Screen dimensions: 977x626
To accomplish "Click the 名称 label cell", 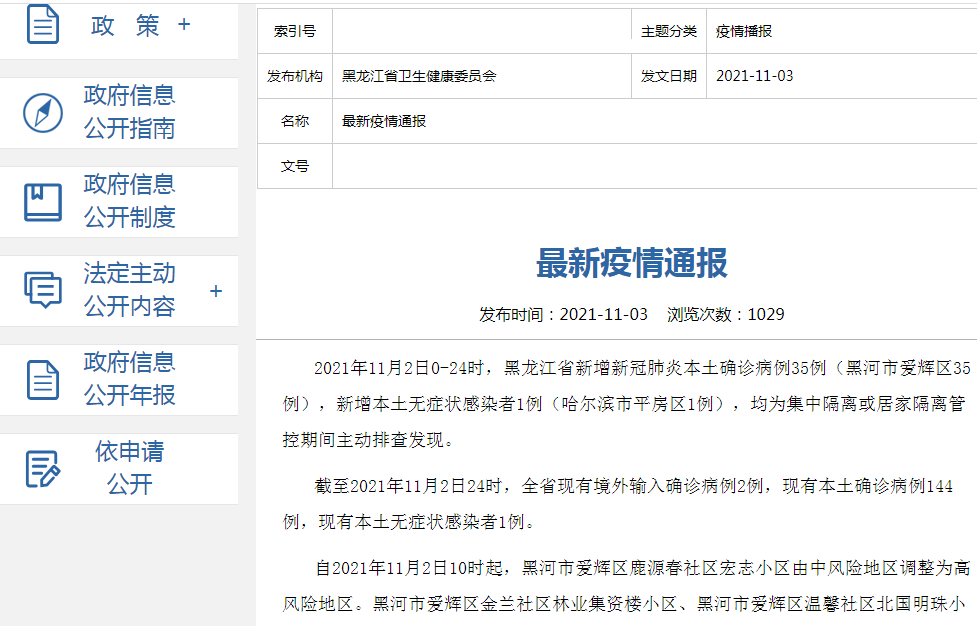I will pos(295,121).
